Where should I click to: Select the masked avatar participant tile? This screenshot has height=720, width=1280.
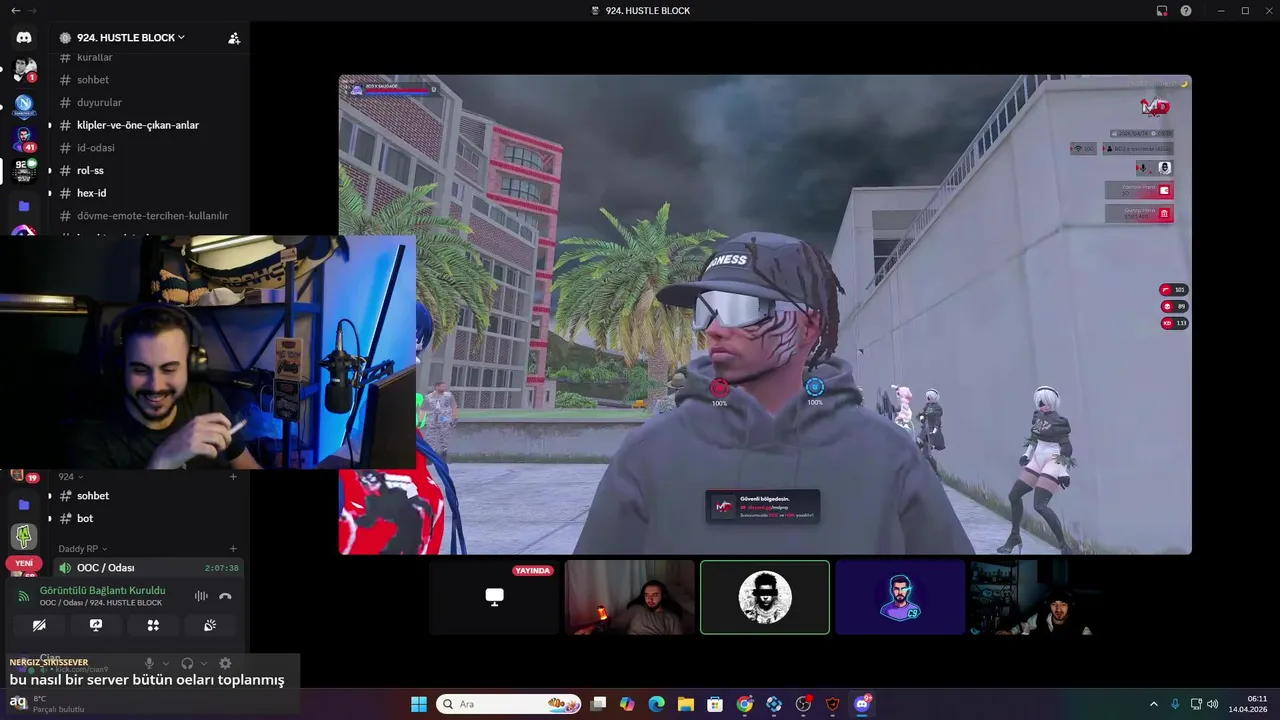click(765, 597)
